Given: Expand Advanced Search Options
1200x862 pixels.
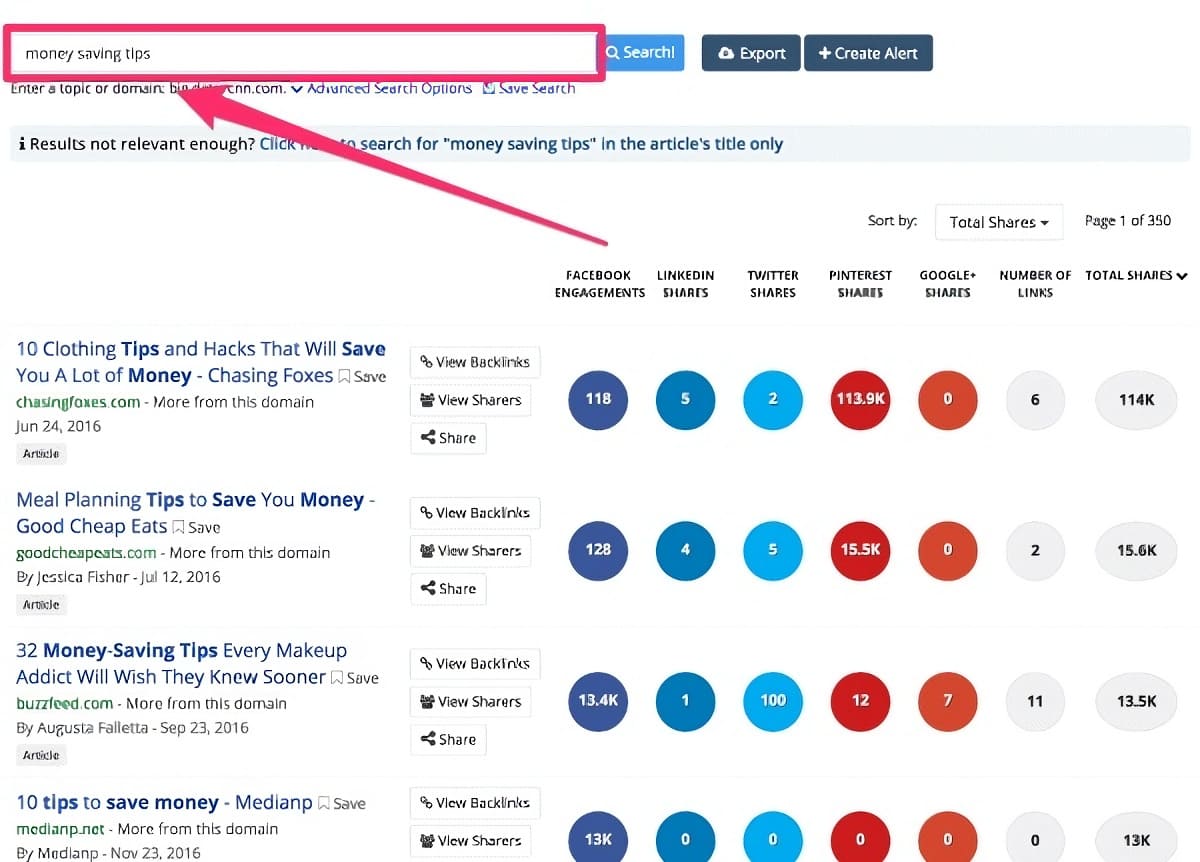Looking at the screenshot, I should (389, 88).
